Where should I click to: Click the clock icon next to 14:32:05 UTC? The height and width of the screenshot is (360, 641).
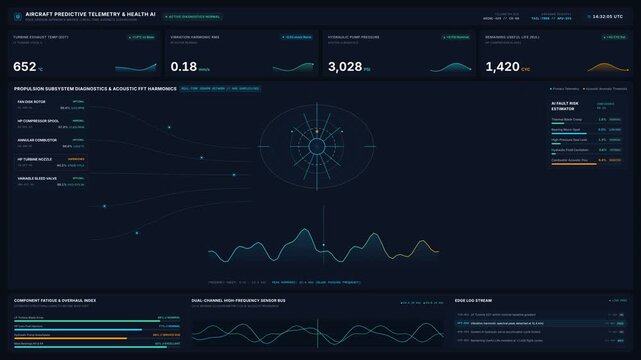click(589, 17)
